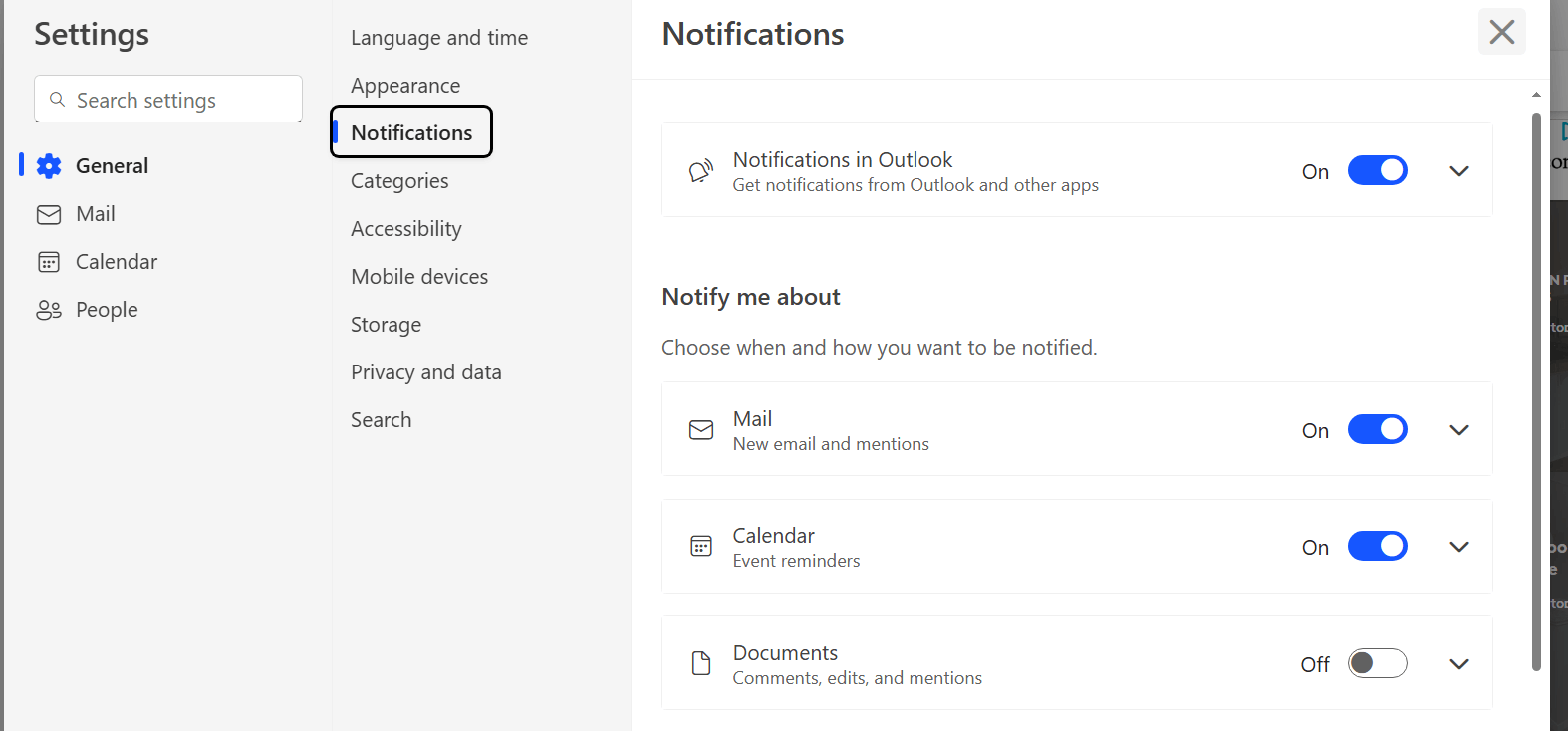
Task: Click 'Choose when and how you want to be notified.'
Action: tap(880, 348)
